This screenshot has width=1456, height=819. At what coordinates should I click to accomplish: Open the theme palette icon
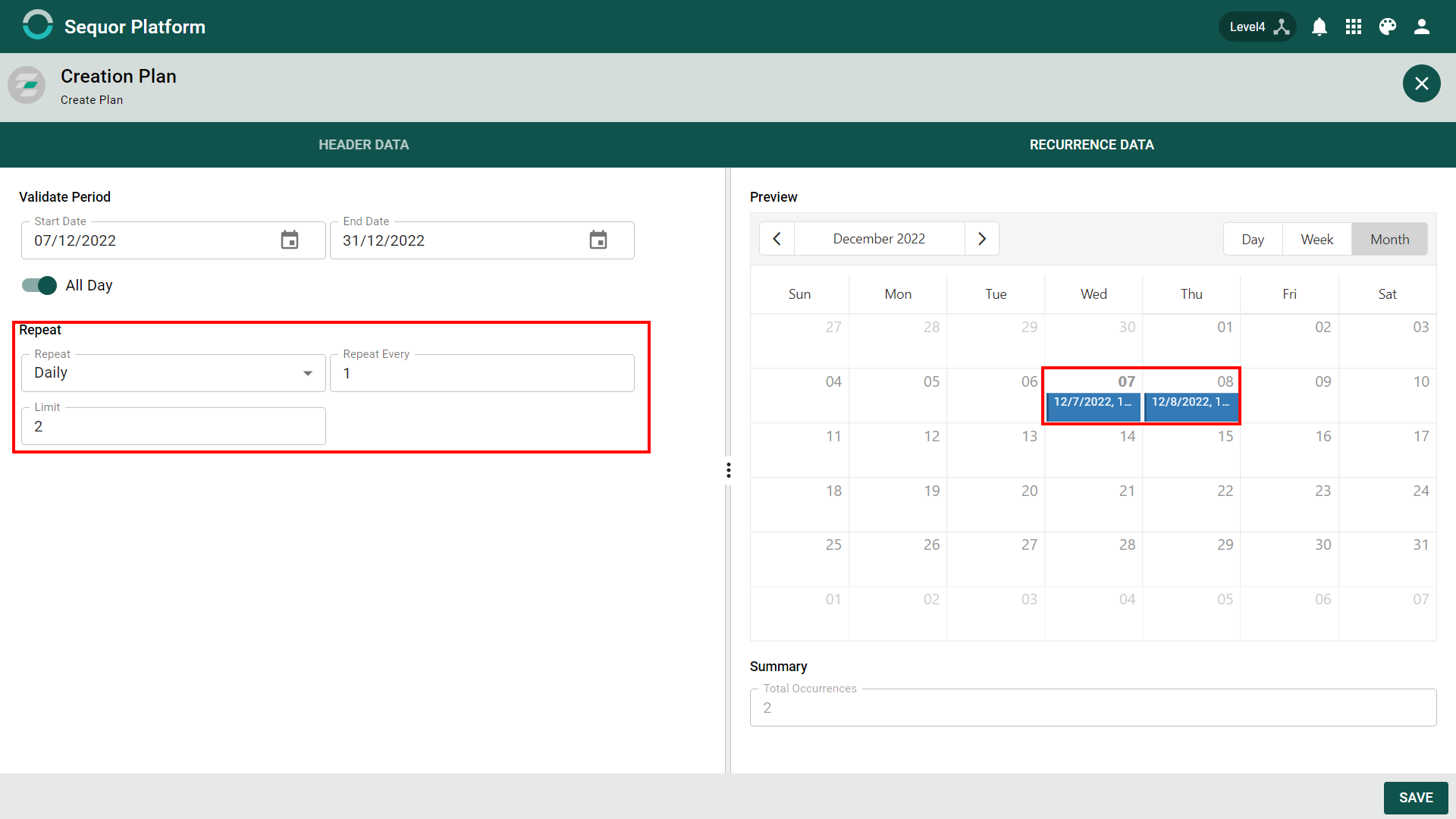[1388, 27]
